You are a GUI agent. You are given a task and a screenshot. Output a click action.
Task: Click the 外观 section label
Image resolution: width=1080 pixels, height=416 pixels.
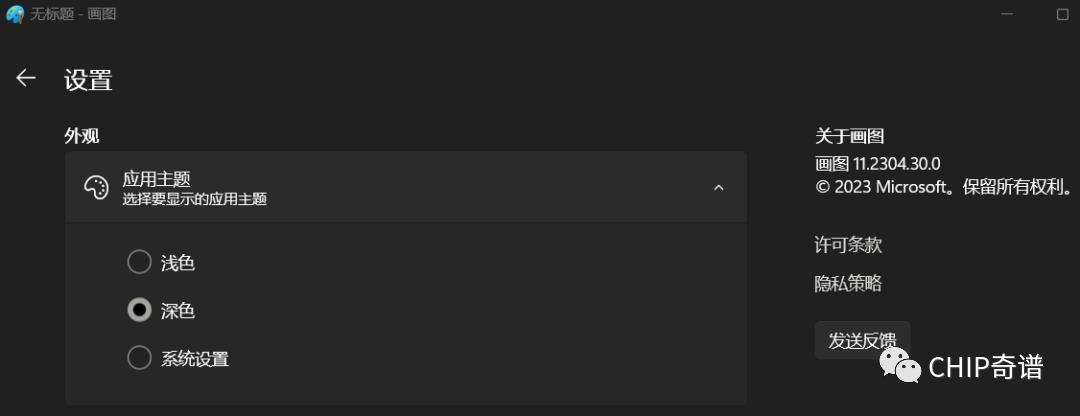point(82,136)
